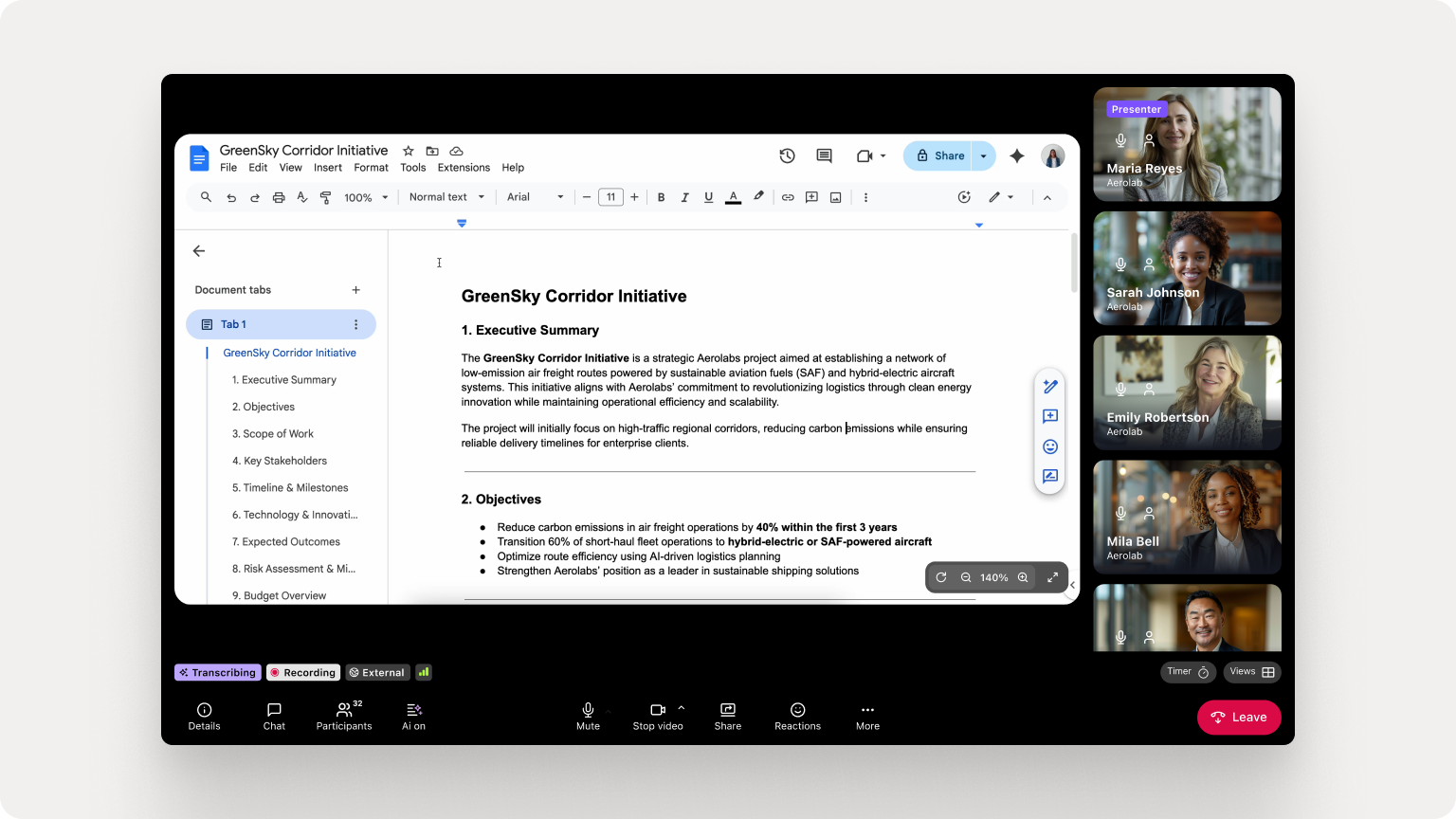Open the search magnifier in toolbar
1456x819 pixels.
(x=206, y=197)
